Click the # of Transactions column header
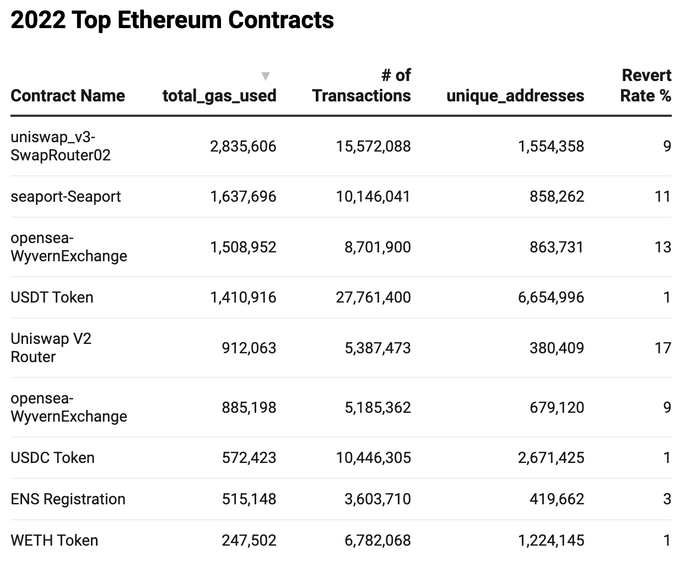The height and width of the screenshot is (571, 680). 361,86
